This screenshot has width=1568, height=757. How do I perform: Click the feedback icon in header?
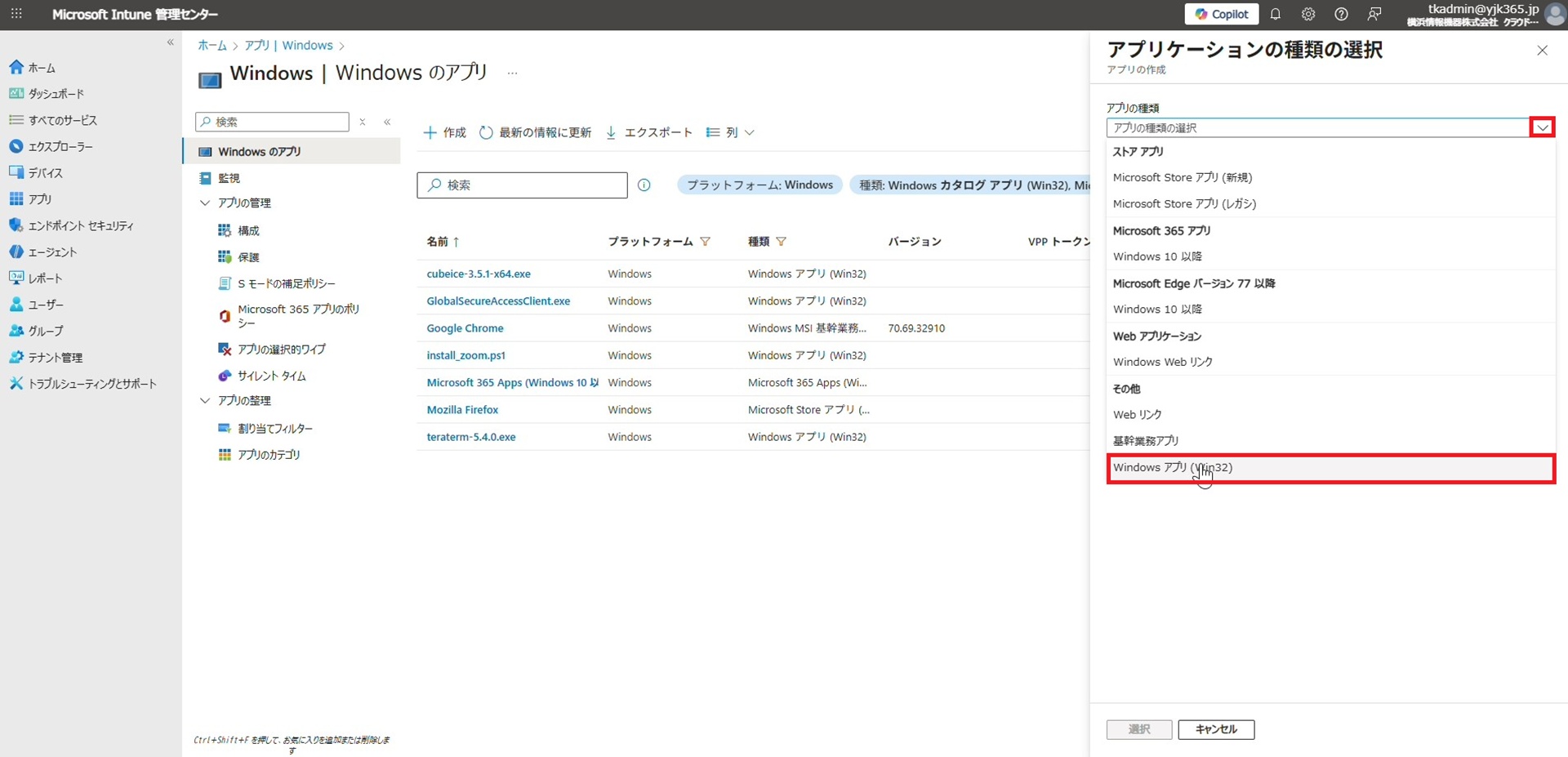1374,15
